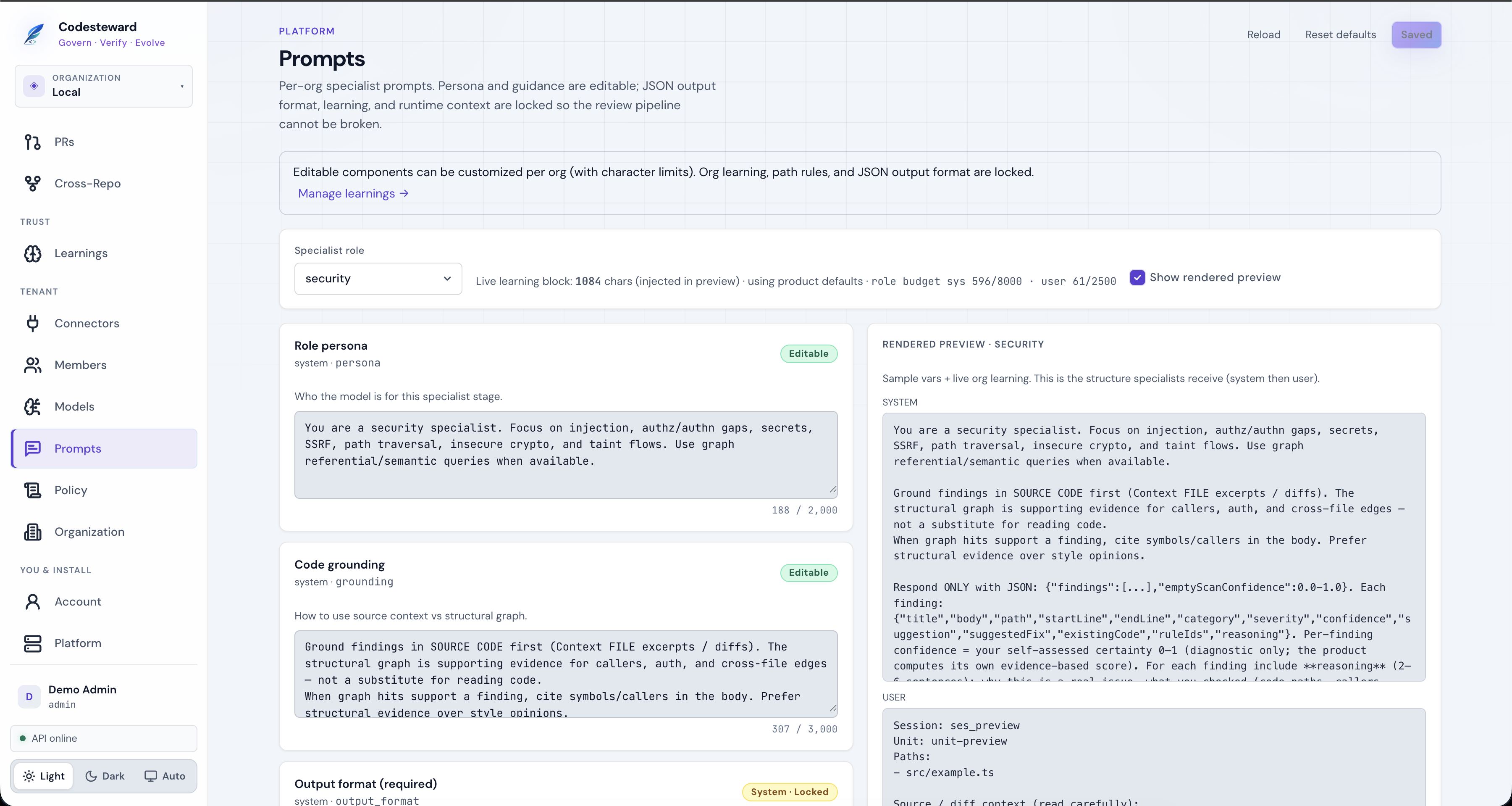Click the Codesteward feather logo
The image size is (1512, 806).
[34, 34]
